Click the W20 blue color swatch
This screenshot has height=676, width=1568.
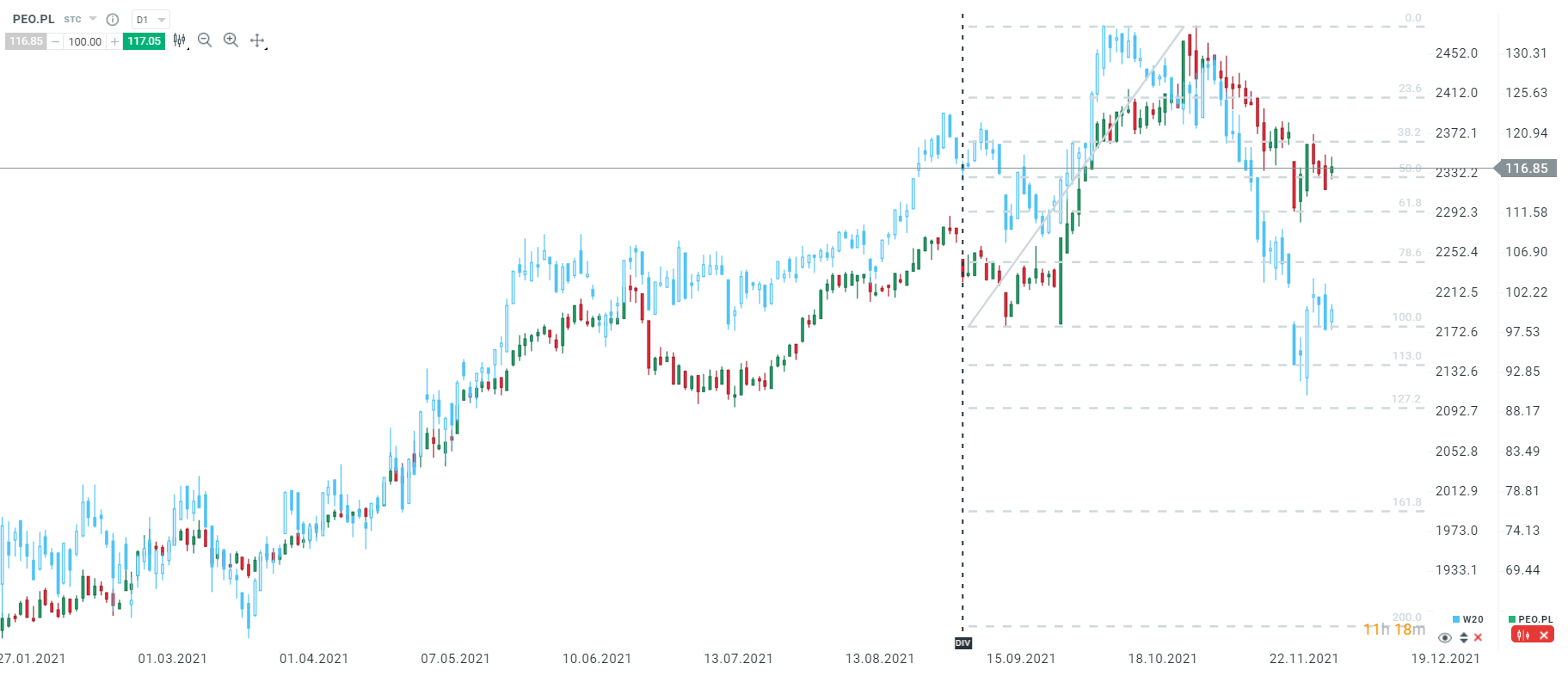[1456, 619]
